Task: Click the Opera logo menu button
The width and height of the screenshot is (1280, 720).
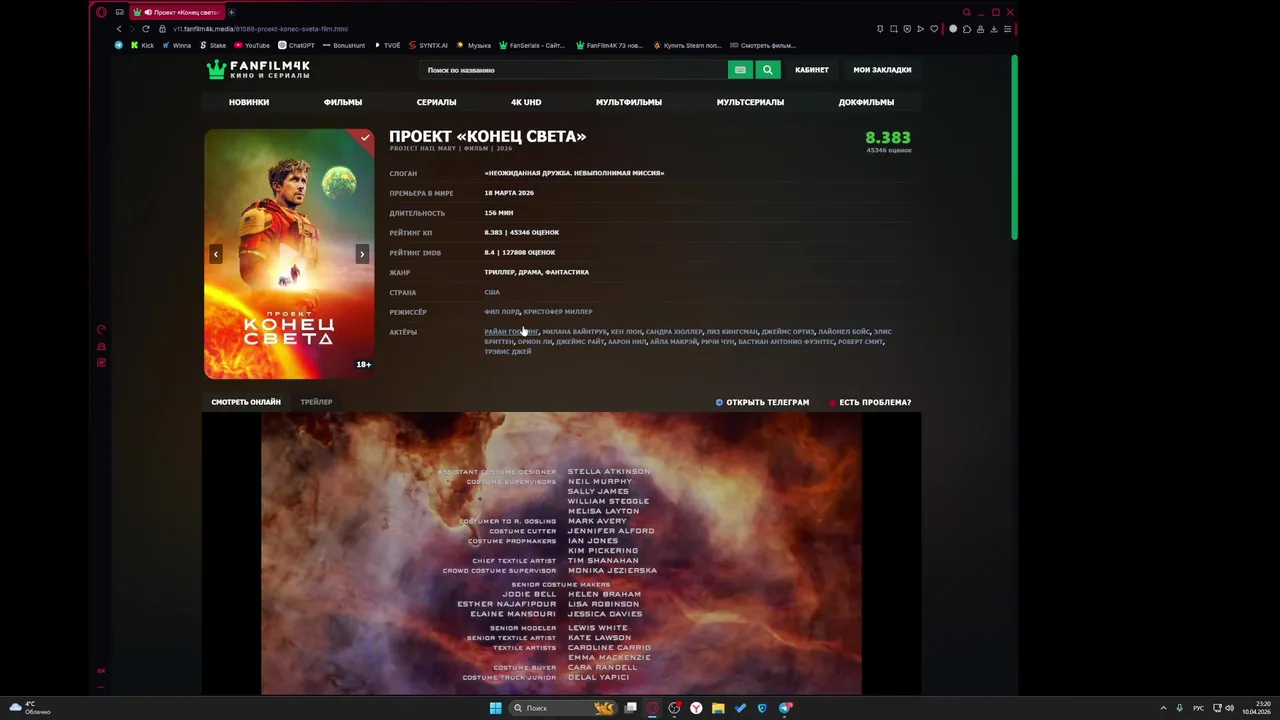Action: tap(101, 12)
